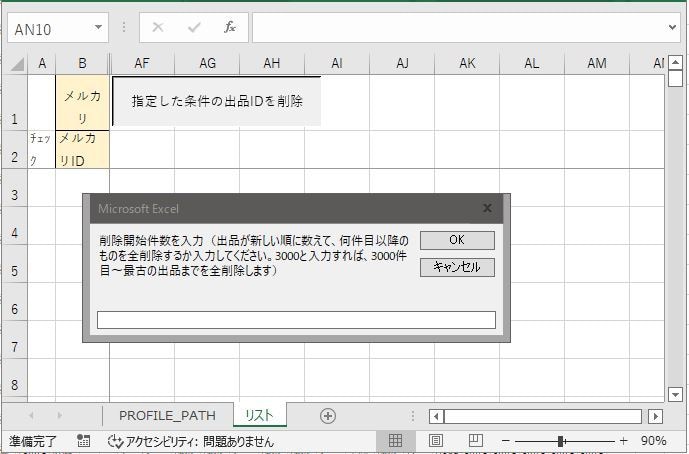
Task: Click the horizontal scrollbar track
Action: [x=543, y=416]
